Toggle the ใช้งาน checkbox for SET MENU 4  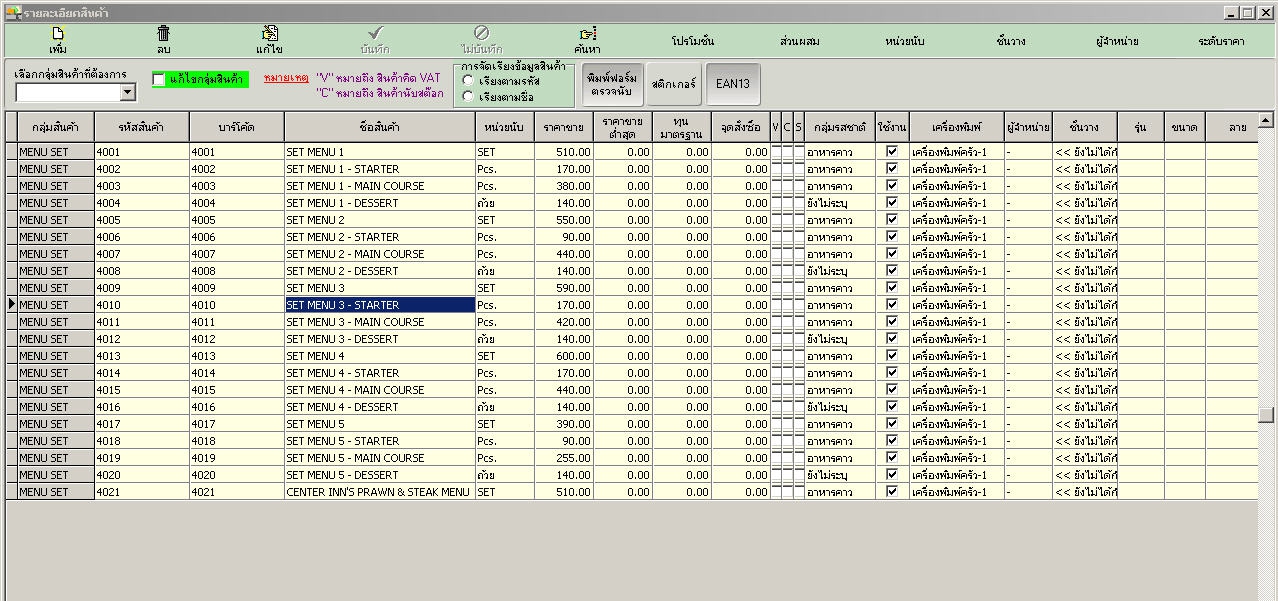[x=892, y=356]
